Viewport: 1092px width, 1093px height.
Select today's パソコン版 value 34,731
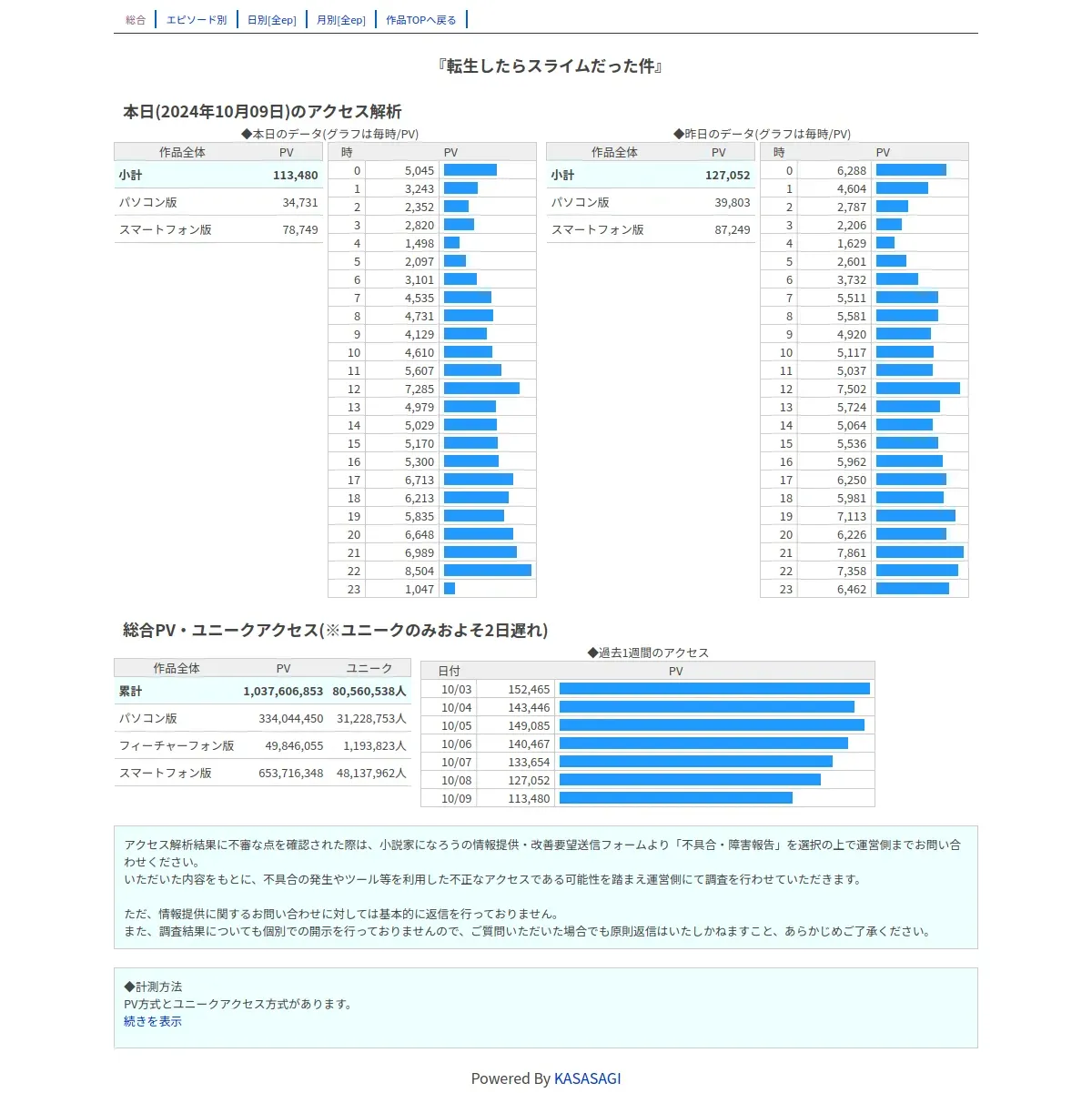(300, 203)
